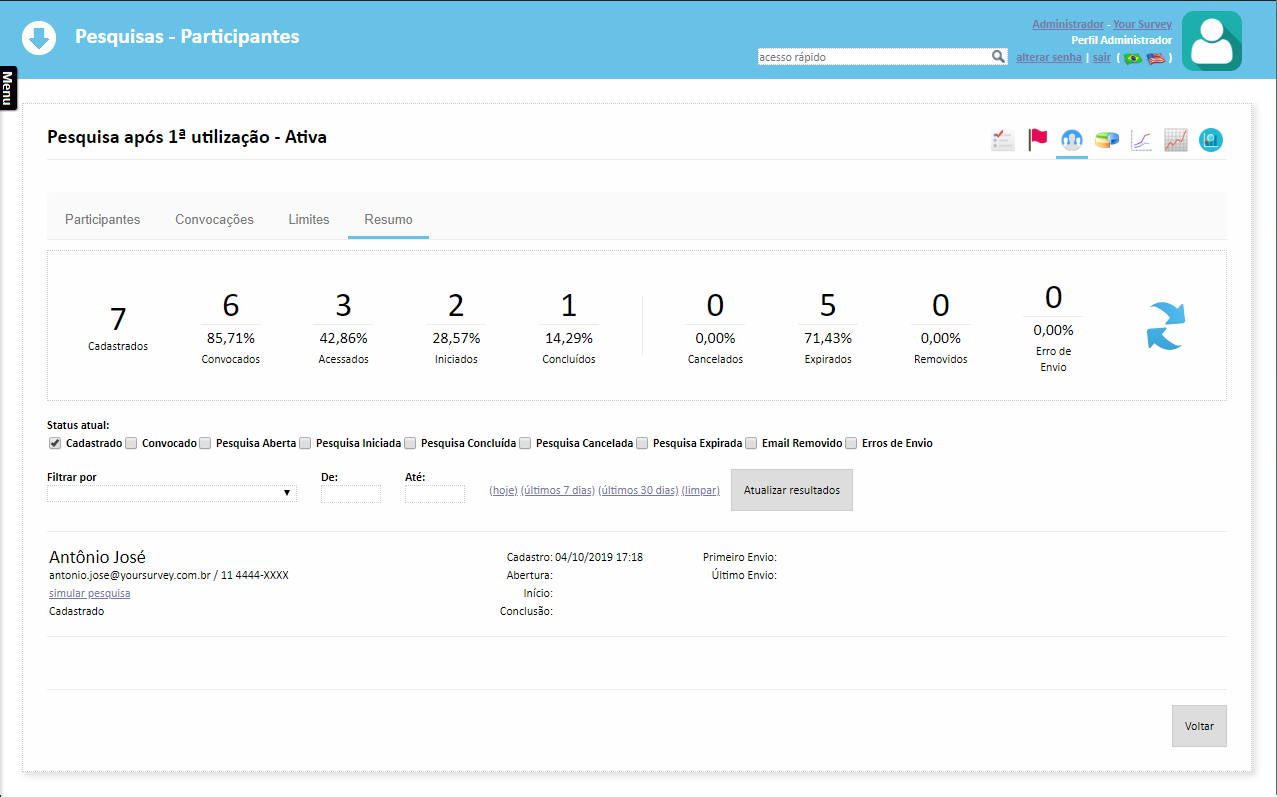Click the 2 Iniciados count
The image size is (1277, 797).
456,305
